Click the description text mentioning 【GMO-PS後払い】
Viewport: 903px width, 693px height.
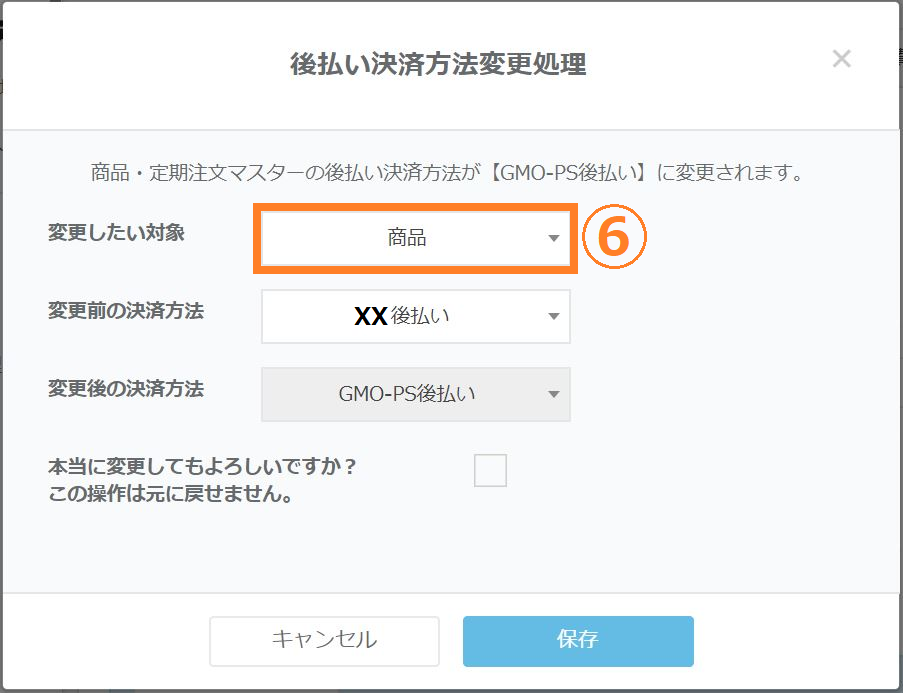click(448, 173)
